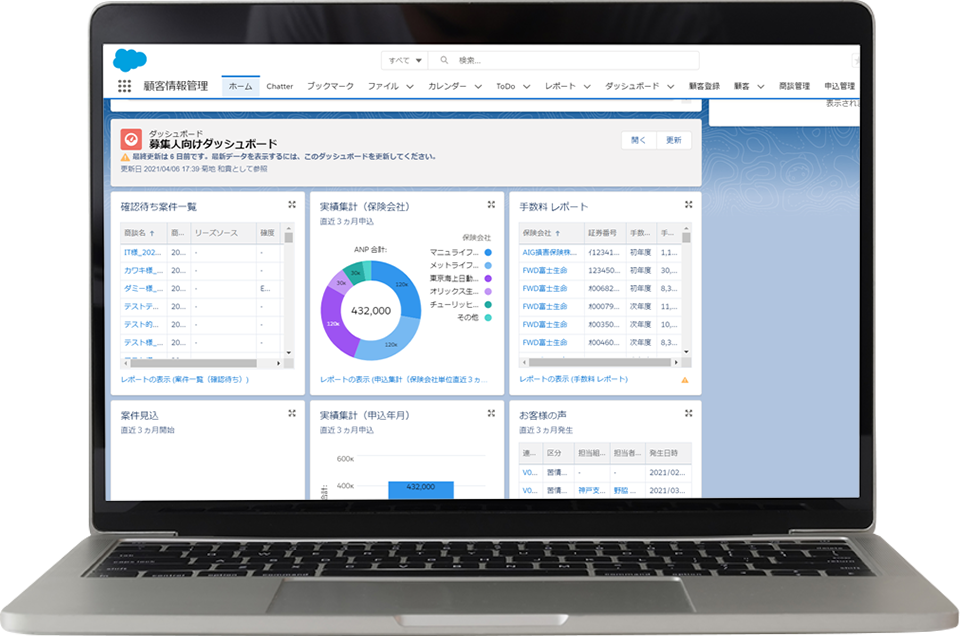Open the App Launcher grid icon
960x636 pixels.
pos(124,87)
